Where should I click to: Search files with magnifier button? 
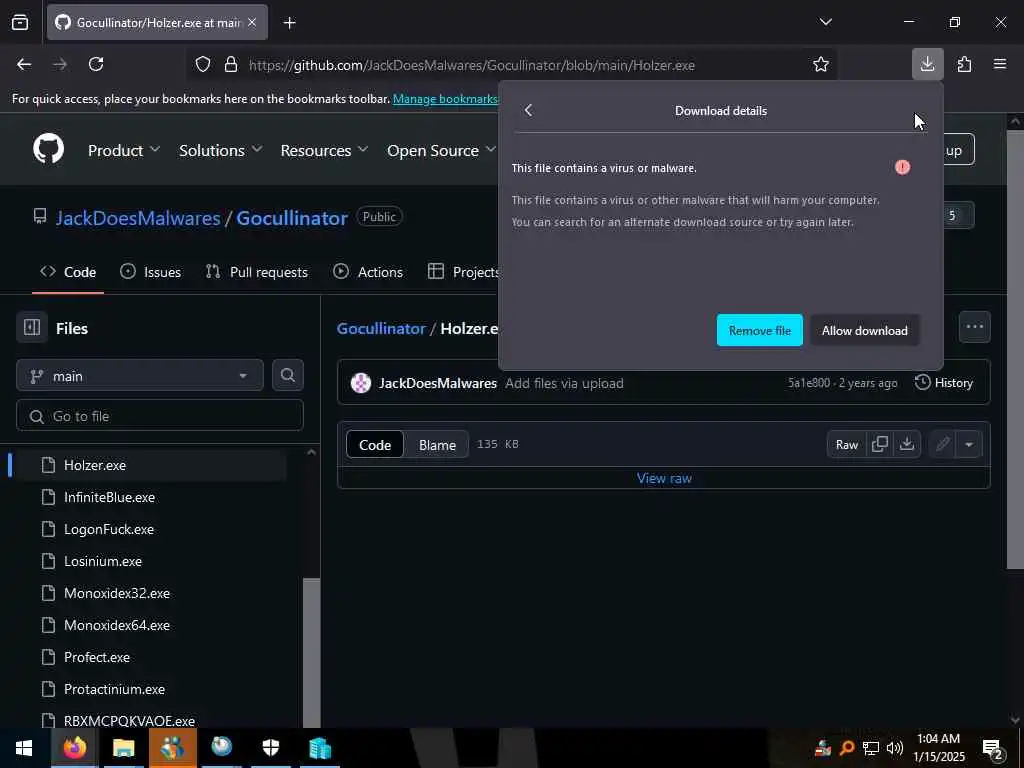(x=287, y=376)
